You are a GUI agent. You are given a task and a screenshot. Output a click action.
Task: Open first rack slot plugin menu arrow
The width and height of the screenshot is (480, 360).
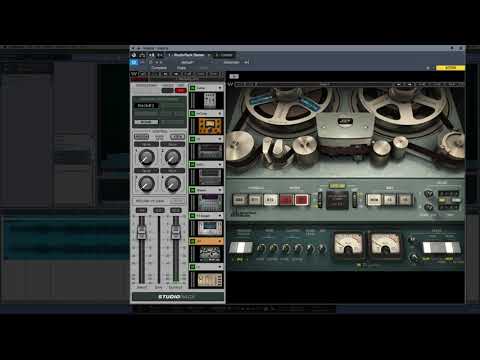(x=220, y=88)
